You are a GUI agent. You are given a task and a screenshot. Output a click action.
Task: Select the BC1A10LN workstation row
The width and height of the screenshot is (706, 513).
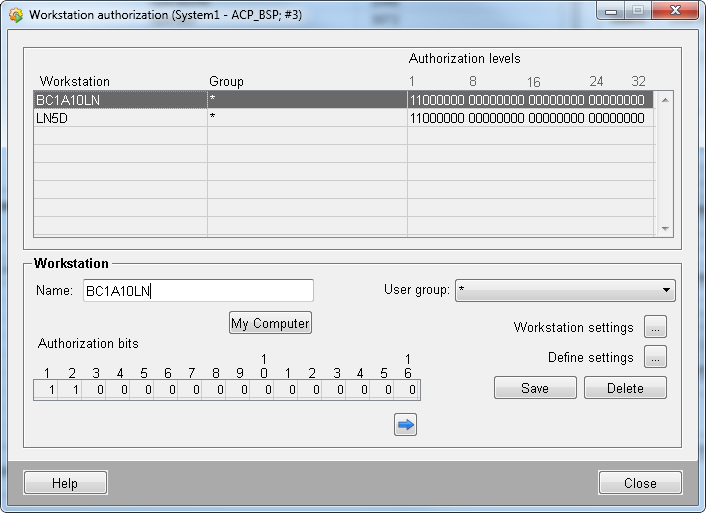(120, 100)
